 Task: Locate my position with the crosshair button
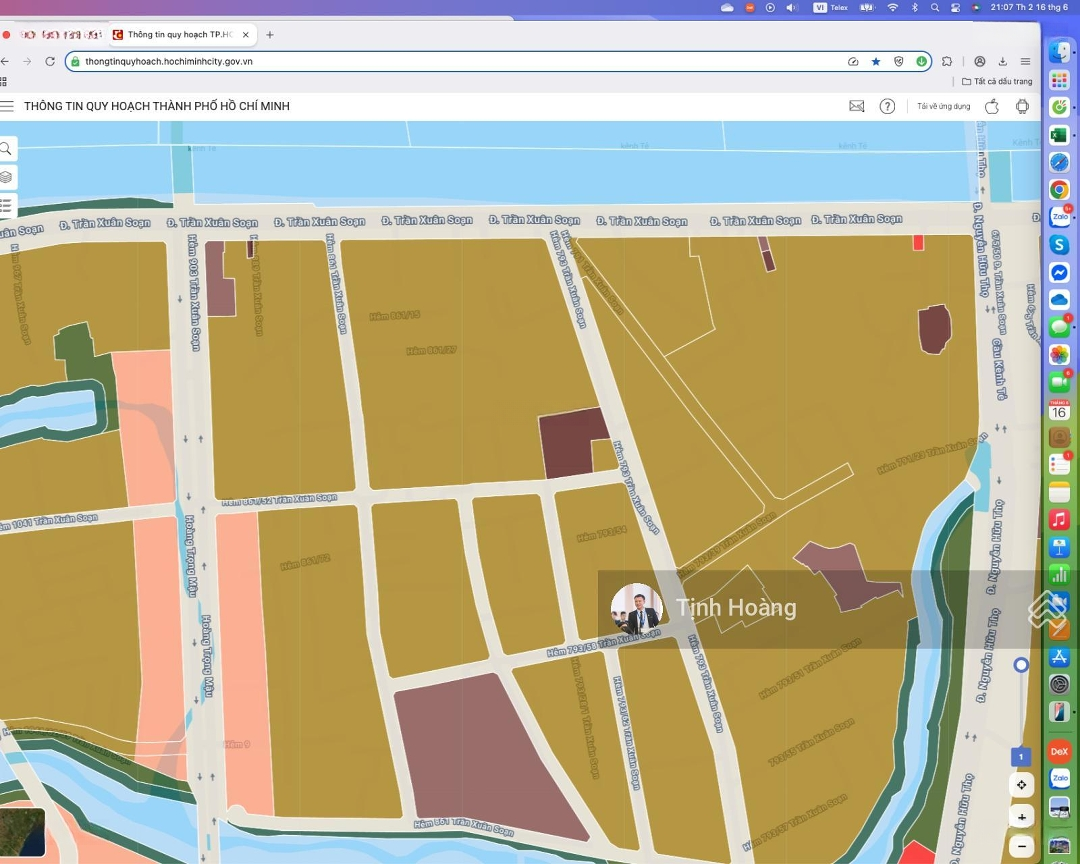pos(1021,785)
